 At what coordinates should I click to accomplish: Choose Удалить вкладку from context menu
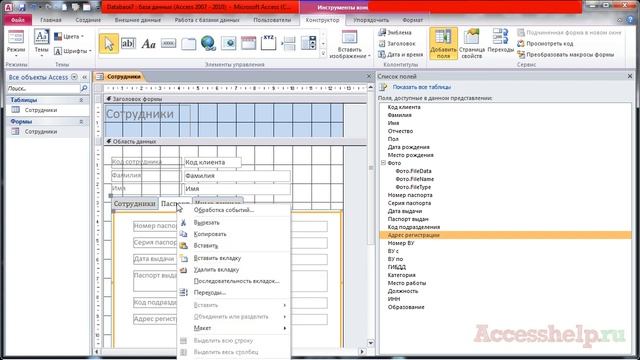[x=233, y=269]
